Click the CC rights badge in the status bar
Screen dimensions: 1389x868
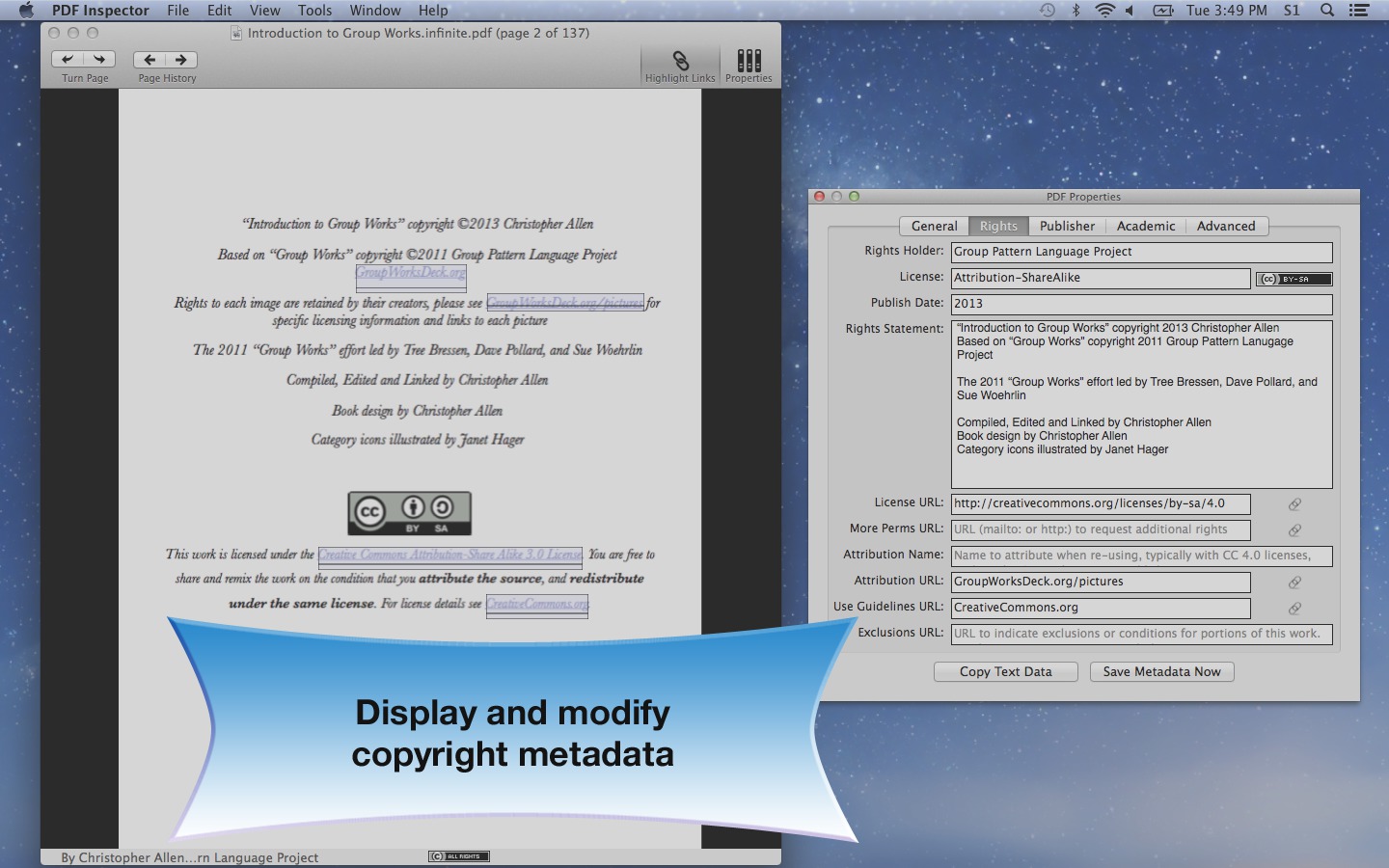pyautogui.click(x=458, y=856)
